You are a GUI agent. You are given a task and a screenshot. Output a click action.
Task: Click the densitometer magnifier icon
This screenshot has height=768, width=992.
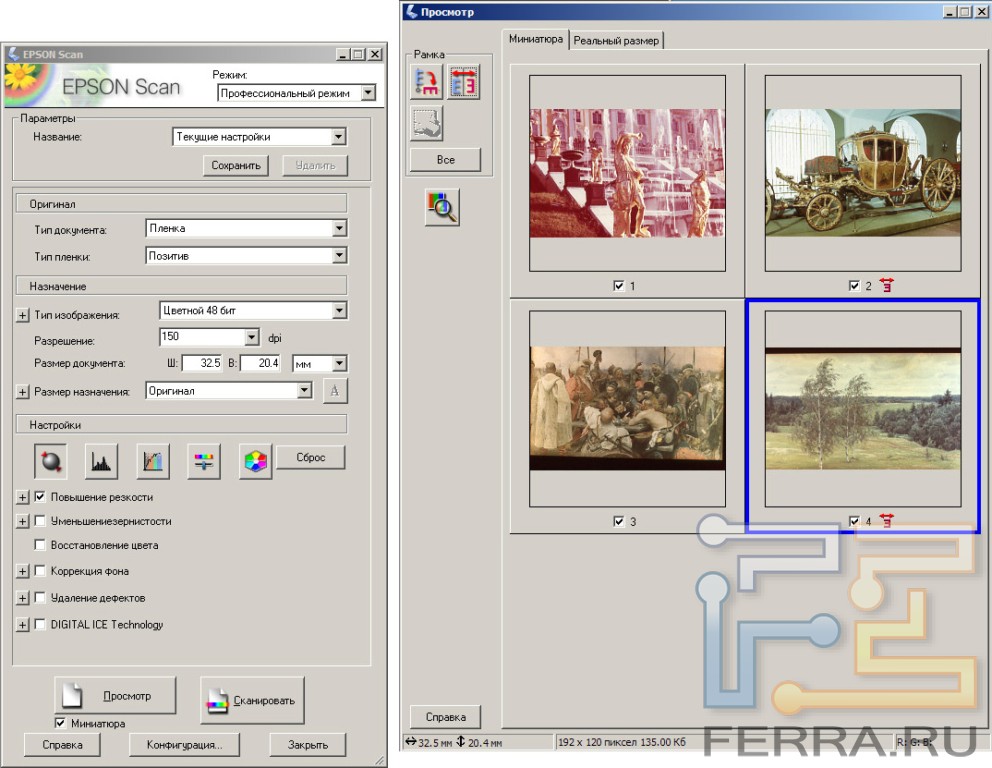point(442,206)
